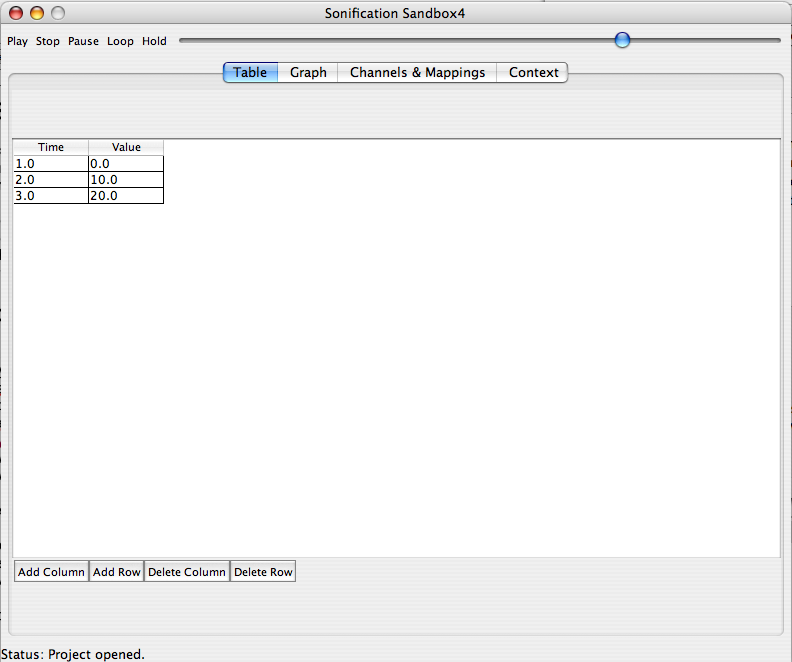
Task: Click the Delete Column button
Action: (x=187, y=572)
